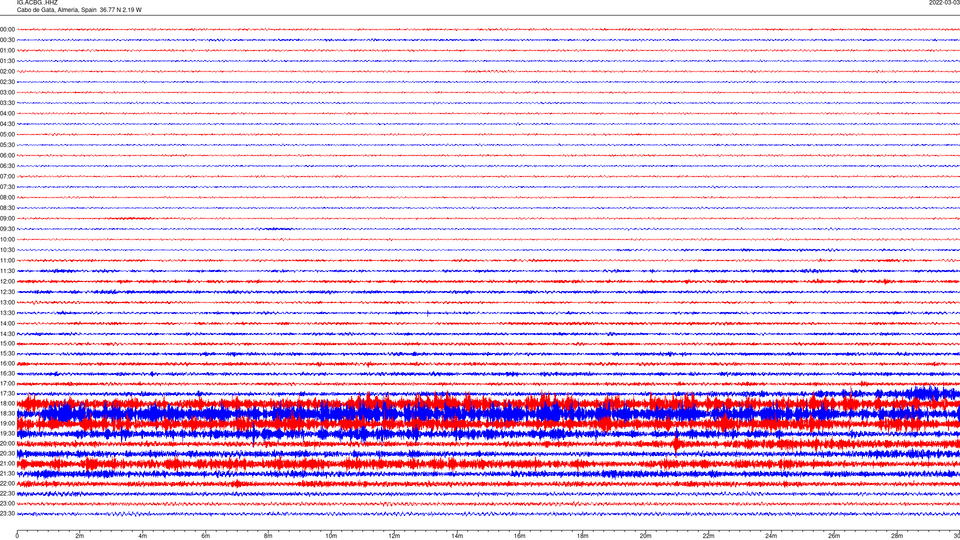Click the 17:30 time label
Screen dimensions: 960x540
point(7,394)
